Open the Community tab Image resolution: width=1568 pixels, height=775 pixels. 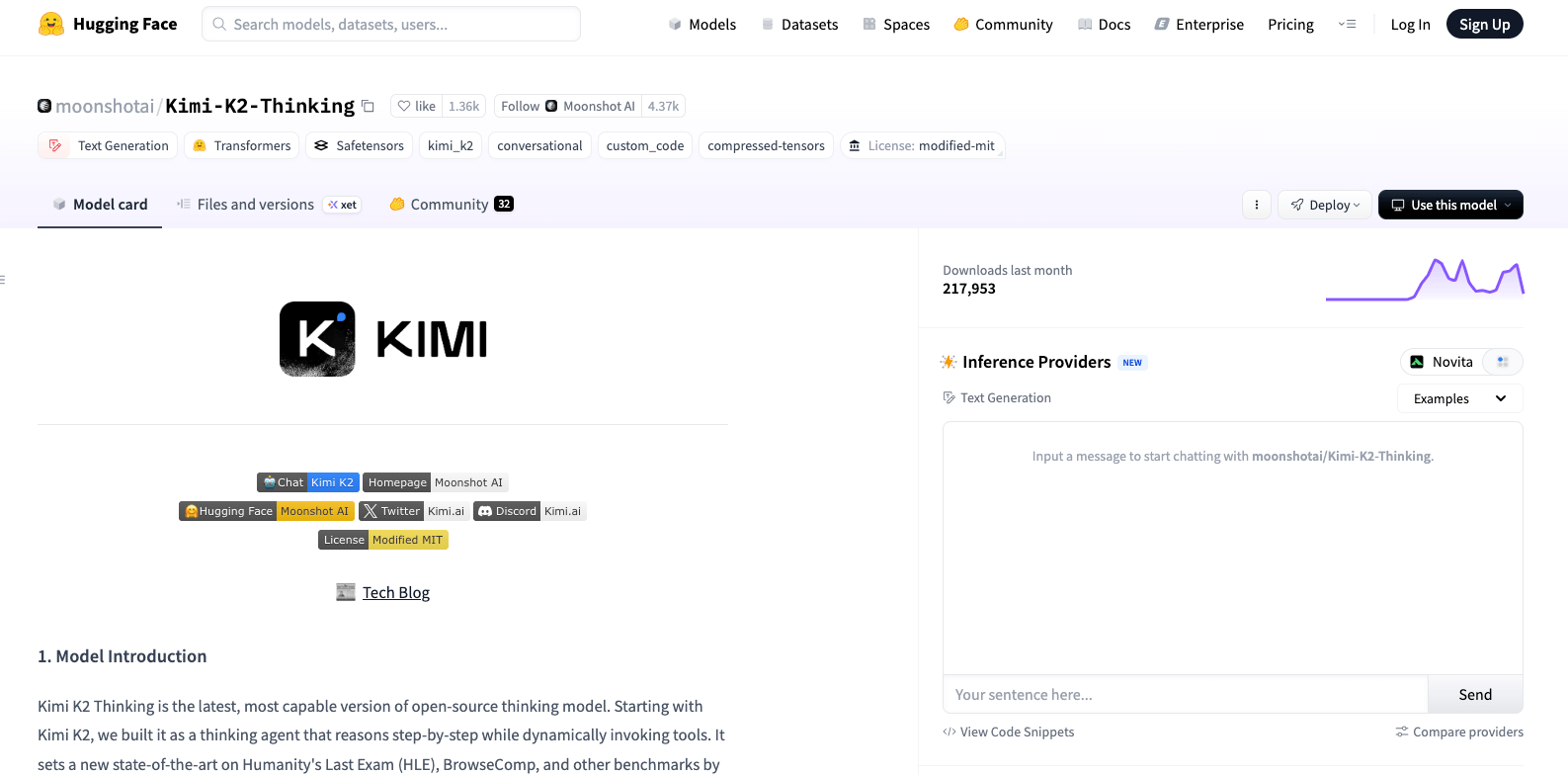pos(450,205)
